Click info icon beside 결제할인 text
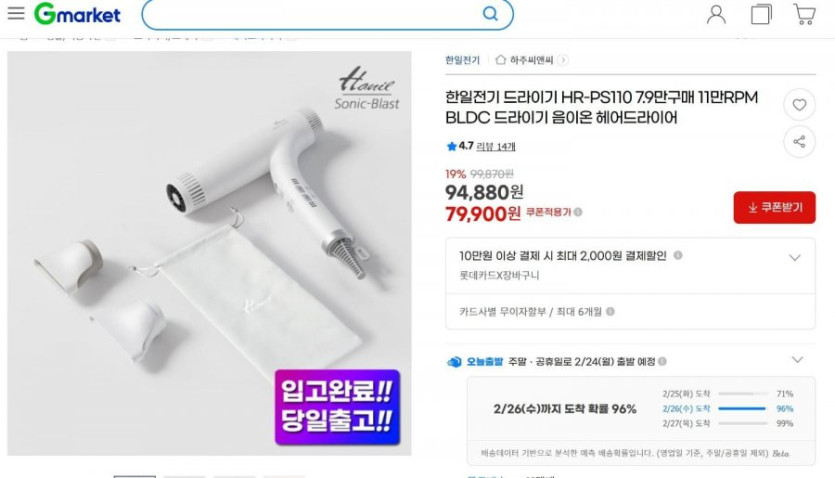835x478 pixels. pos(678,255)
